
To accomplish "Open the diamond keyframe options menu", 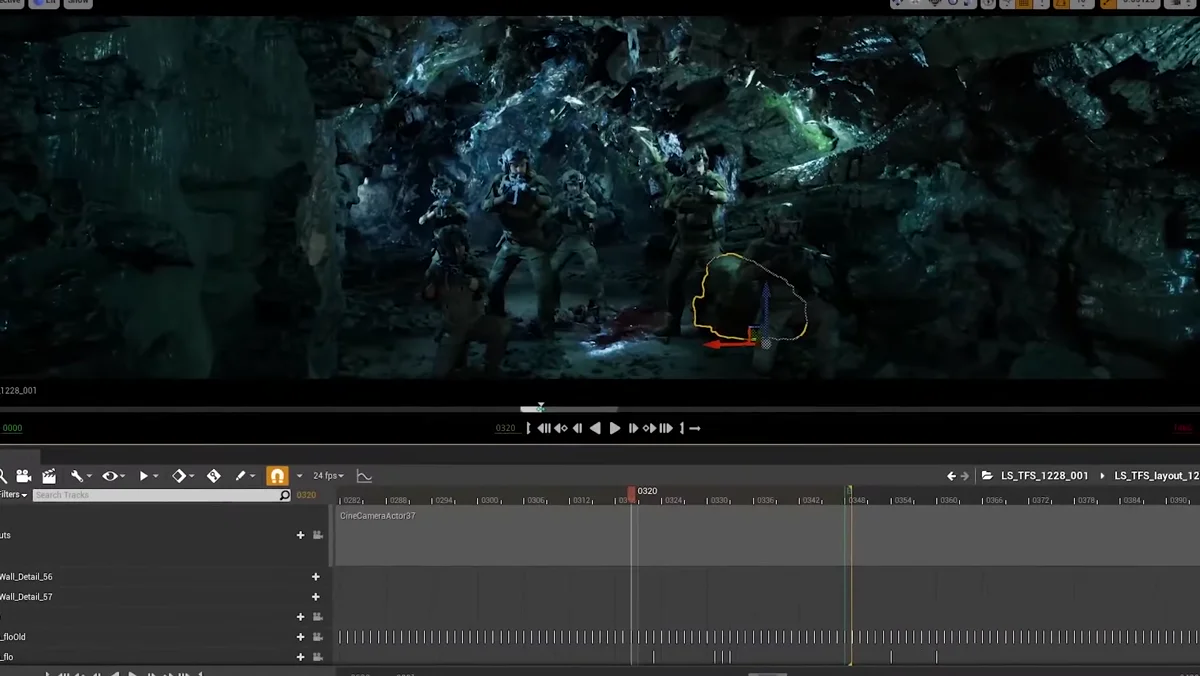I will coord(182,476).
